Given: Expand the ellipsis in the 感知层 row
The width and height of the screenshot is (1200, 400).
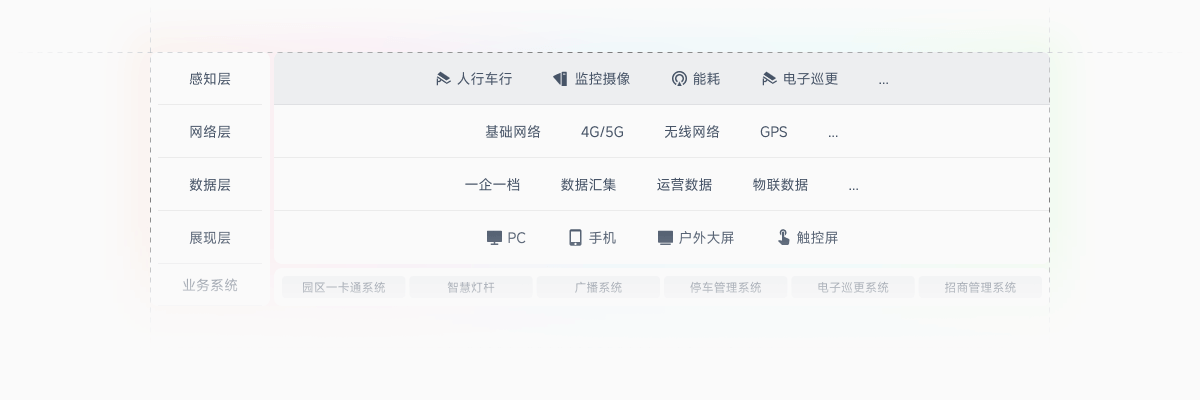Looking at the screenshot, I should tap(883, 80).
